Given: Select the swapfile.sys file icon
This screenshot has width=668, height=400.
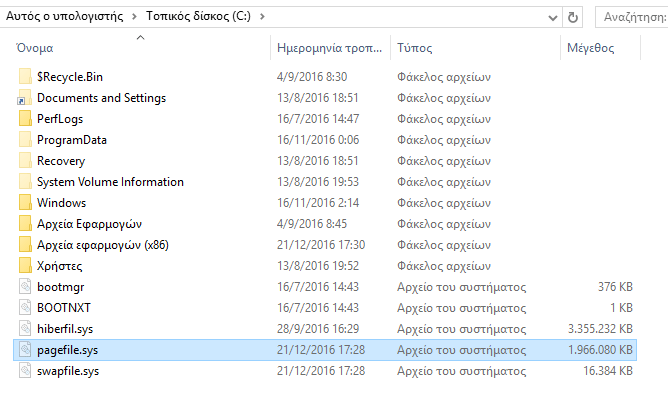Looking at the screenshot, I should coord(25,371).
